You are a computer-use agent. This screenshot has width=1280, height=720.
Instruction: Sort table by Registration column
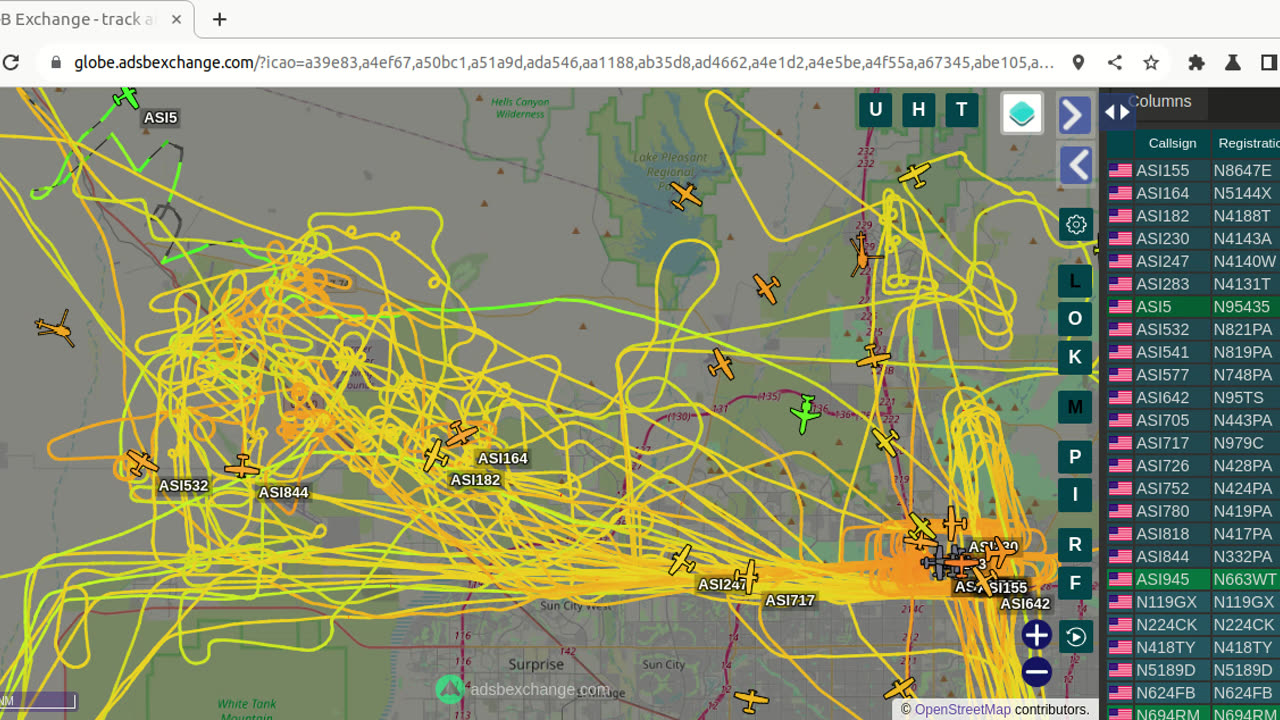pyautogui.click(x=1247, y=143)
